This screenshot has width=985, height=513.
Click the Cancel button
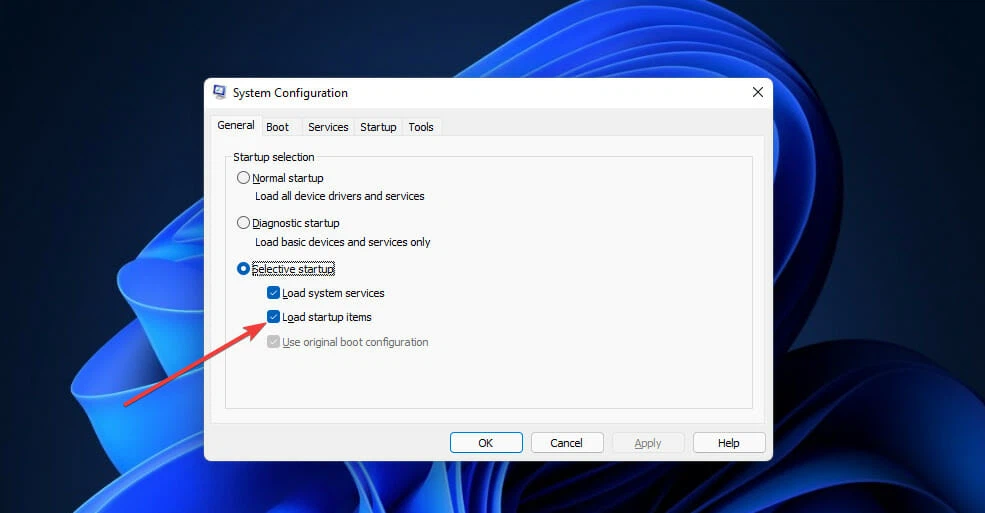[x=567, y=442]
